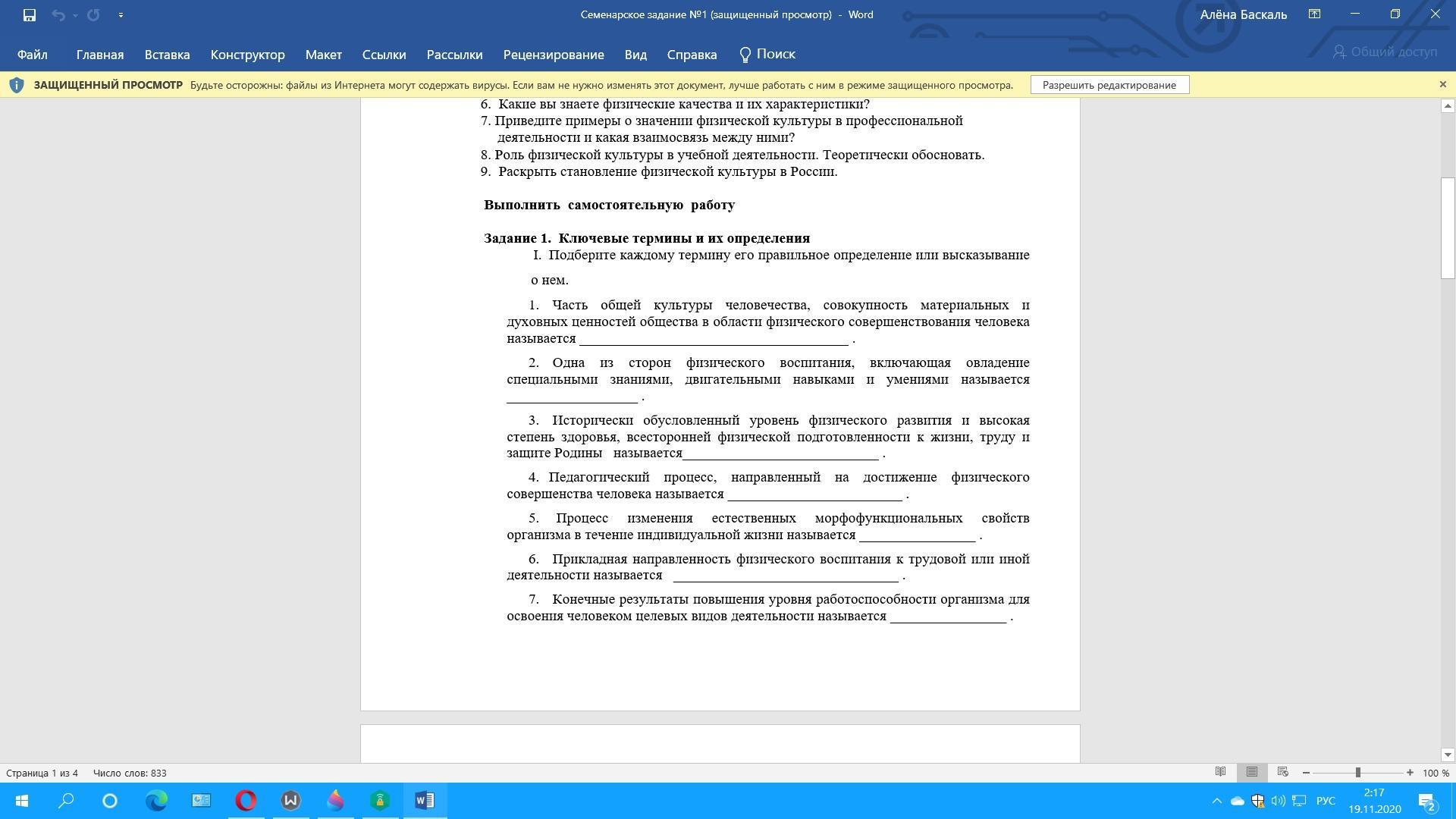Switch to Web Layout view icon
The image size is (1456, 819).
(x=1283, y=772)
